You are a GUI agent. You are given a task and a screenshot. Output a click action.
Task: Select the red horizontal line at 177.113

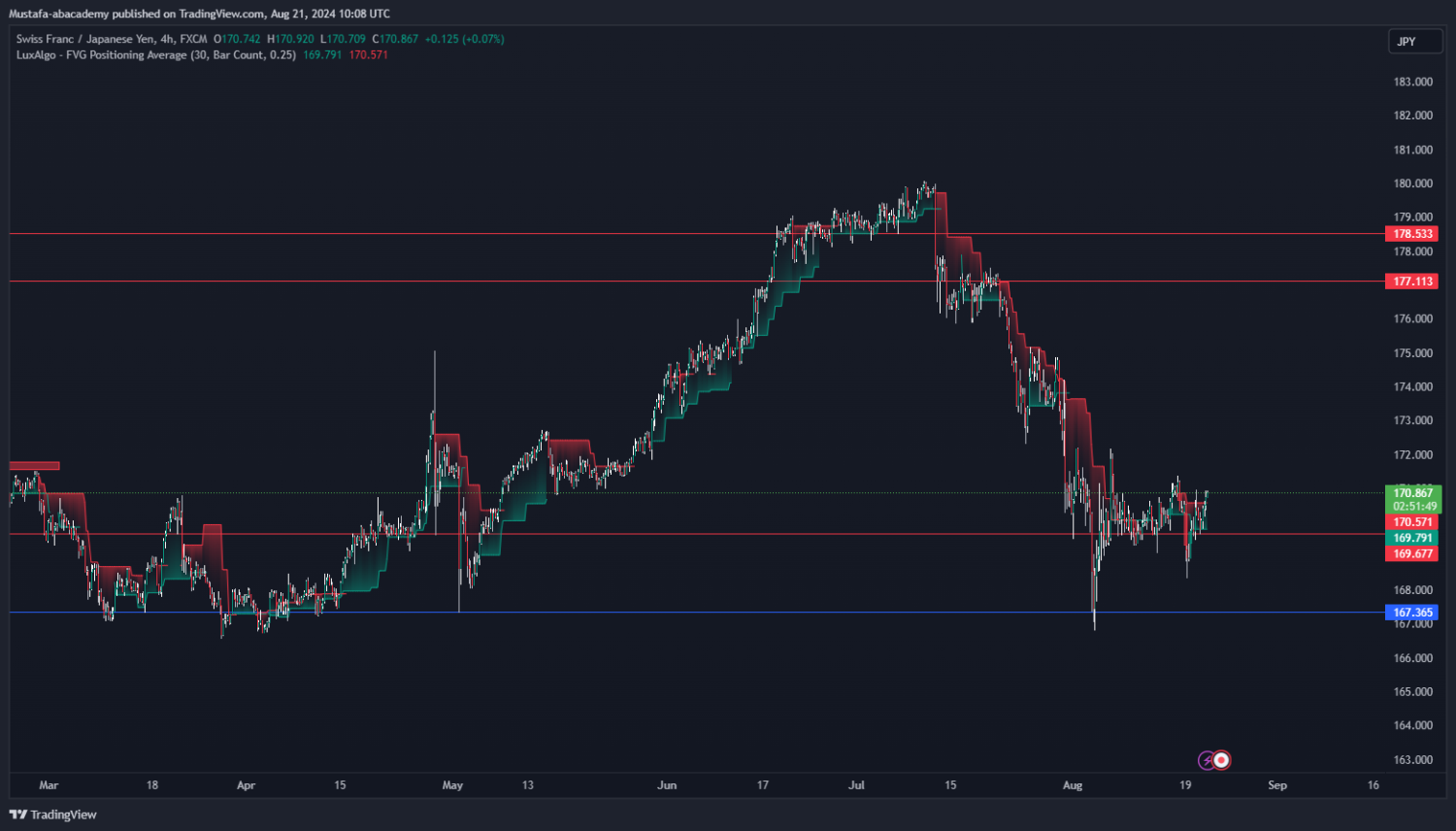(x=697, y=282)
